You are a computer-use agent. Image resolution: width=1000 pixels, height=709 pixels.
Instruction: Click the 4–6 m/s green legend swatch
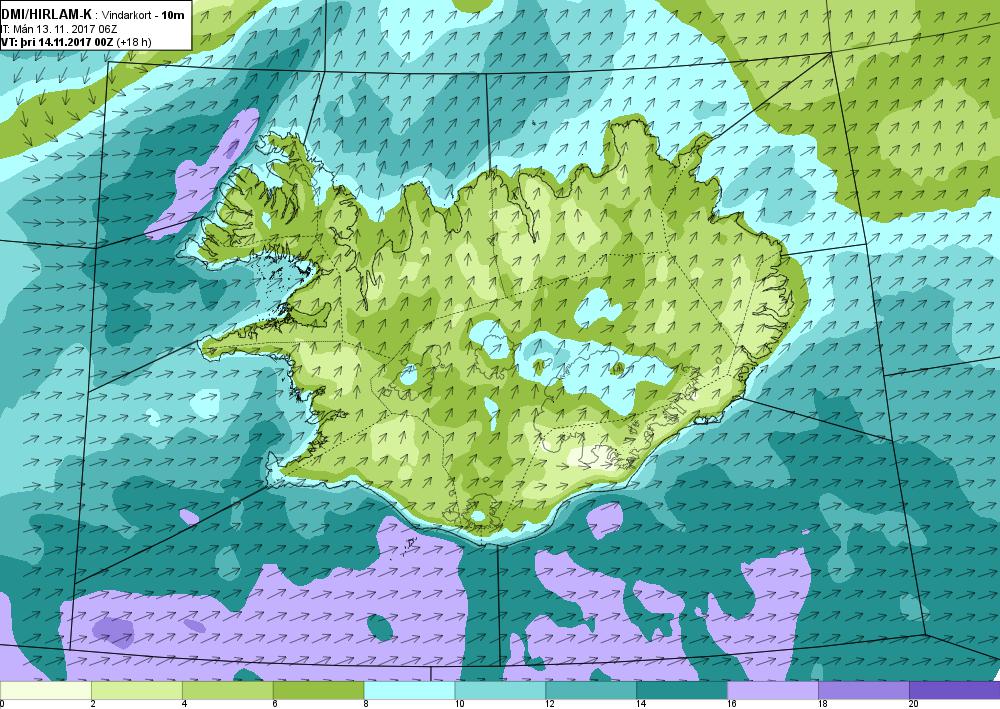(228, 690)
